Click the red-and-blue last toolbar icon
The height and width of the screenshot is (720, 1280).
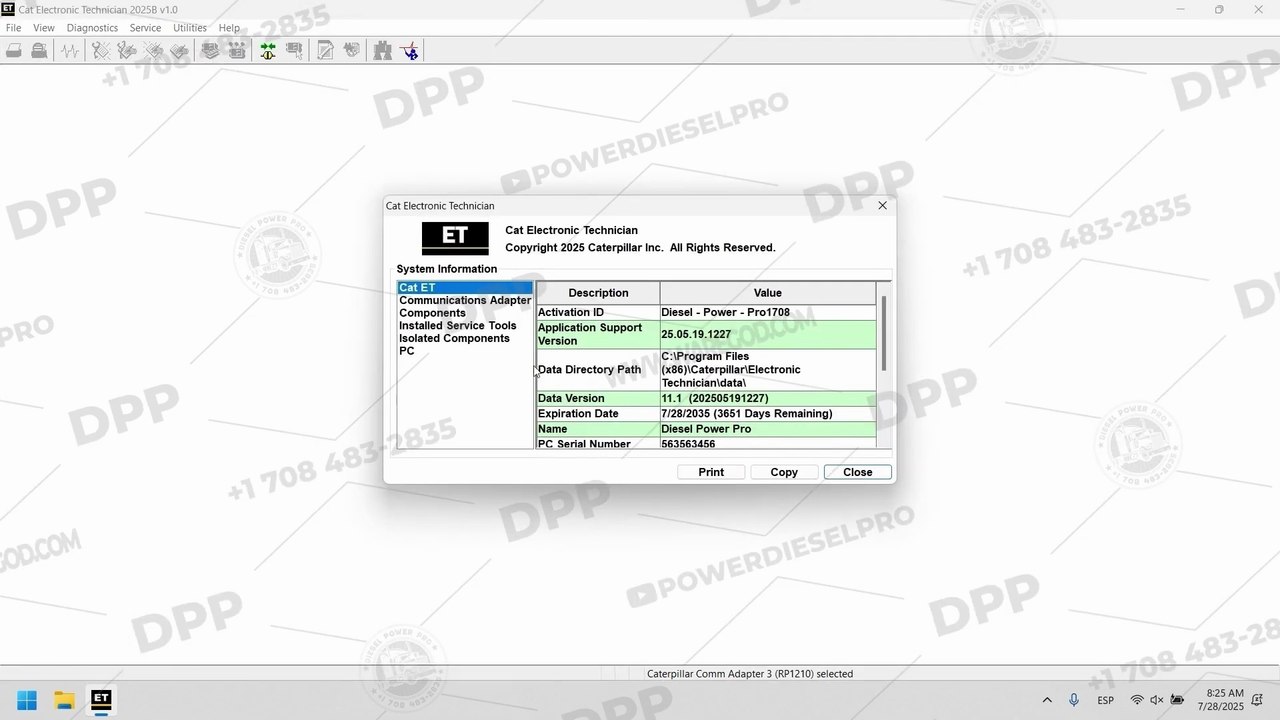click(x=410, y=50)
